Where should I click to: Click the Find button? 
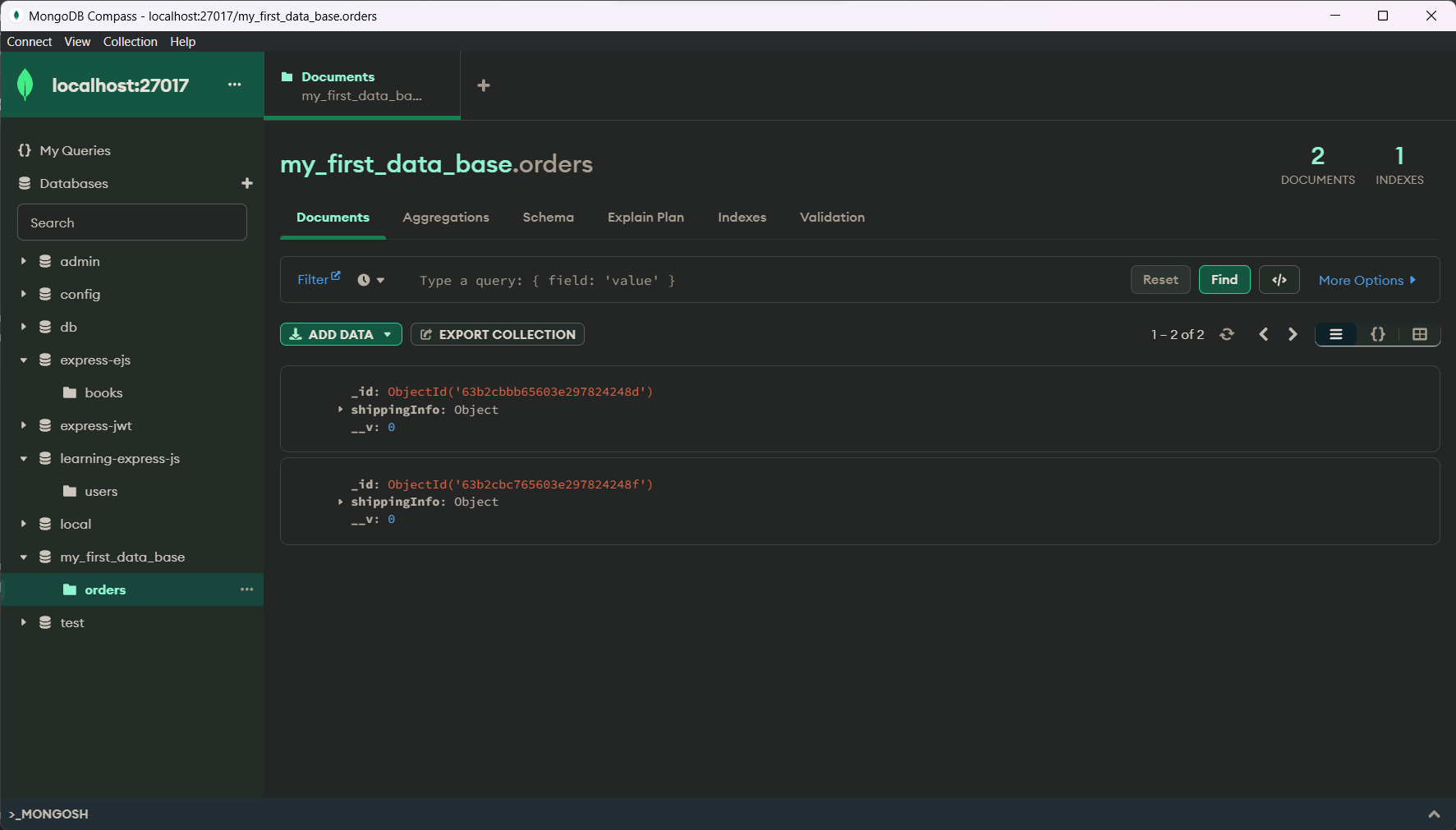pyautogui.click(x=1224, y=279)
